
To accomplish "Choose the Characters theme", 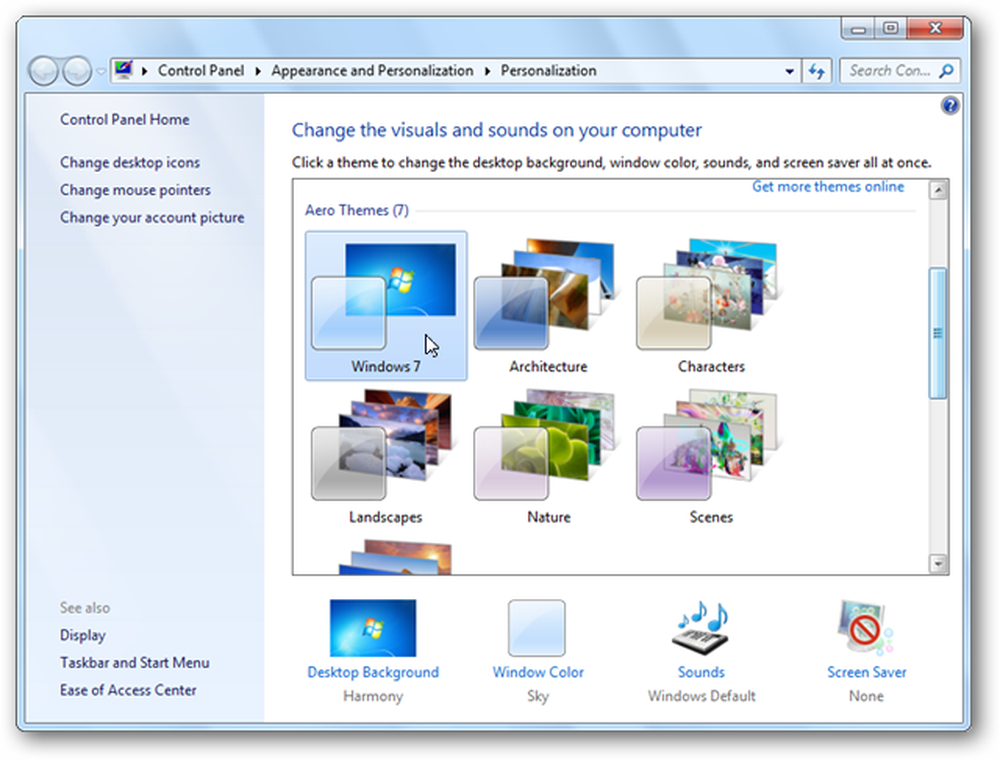I will (710, 305).
